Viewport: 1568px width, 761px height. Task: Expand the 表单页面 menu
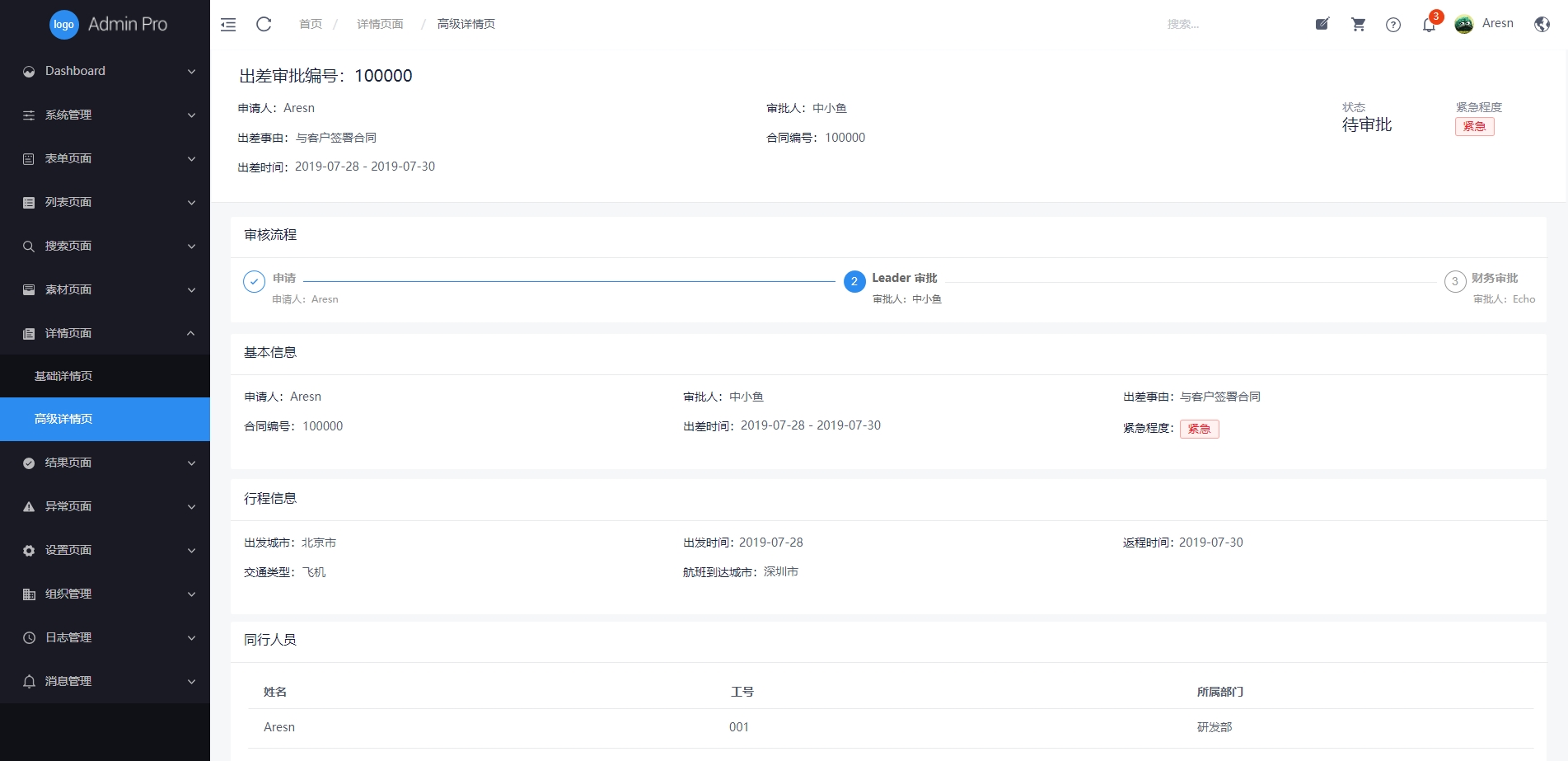click(x=105, y=158)
